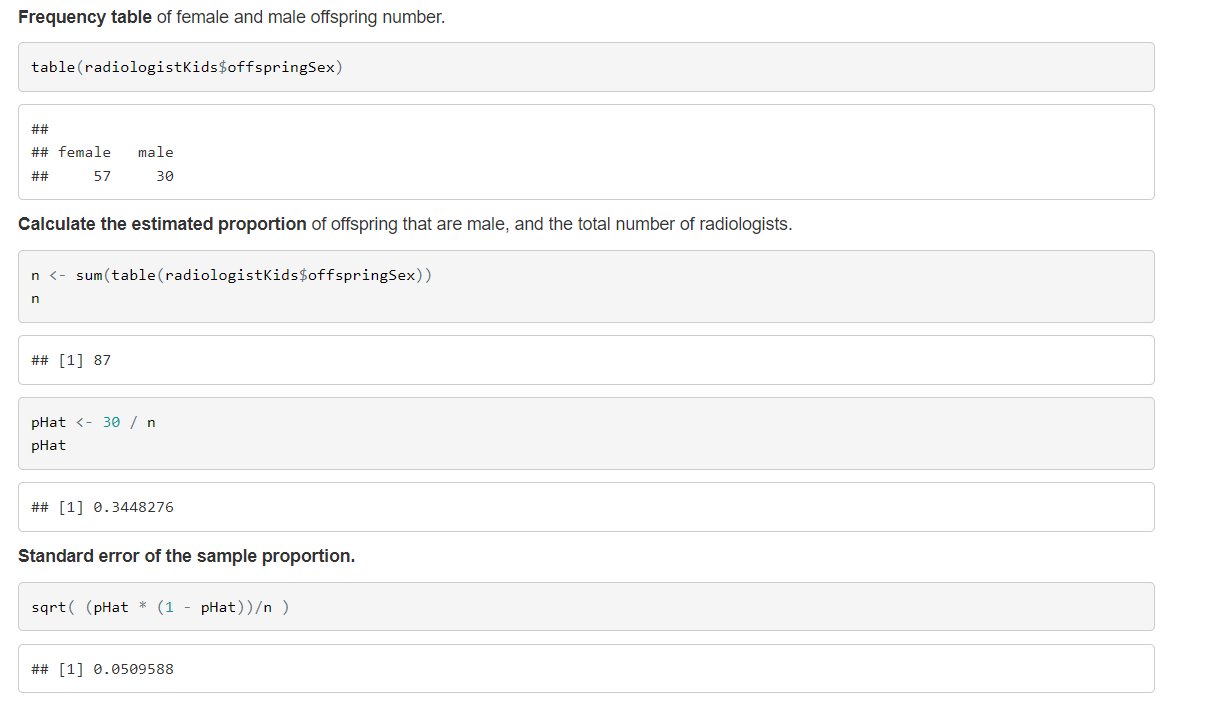Click the first '##' line in table output

pyautogui.click(x=40, y=129)
